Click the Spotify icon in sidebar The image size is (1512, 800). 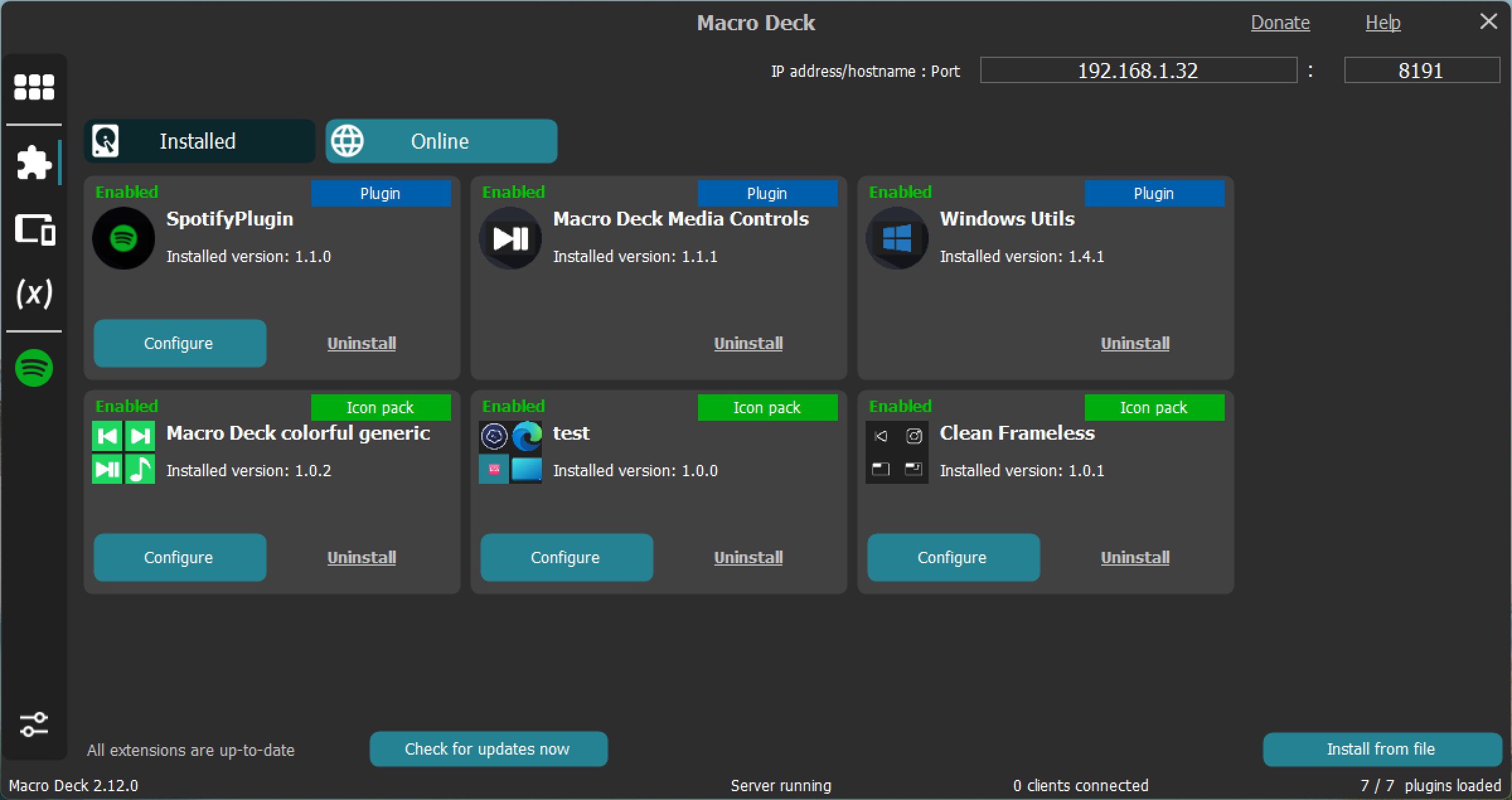click(x=34, y=368)
